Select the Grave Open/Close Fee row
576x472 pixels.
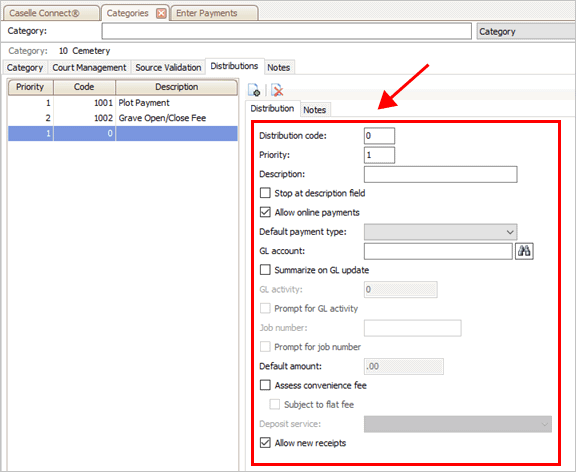123,118
